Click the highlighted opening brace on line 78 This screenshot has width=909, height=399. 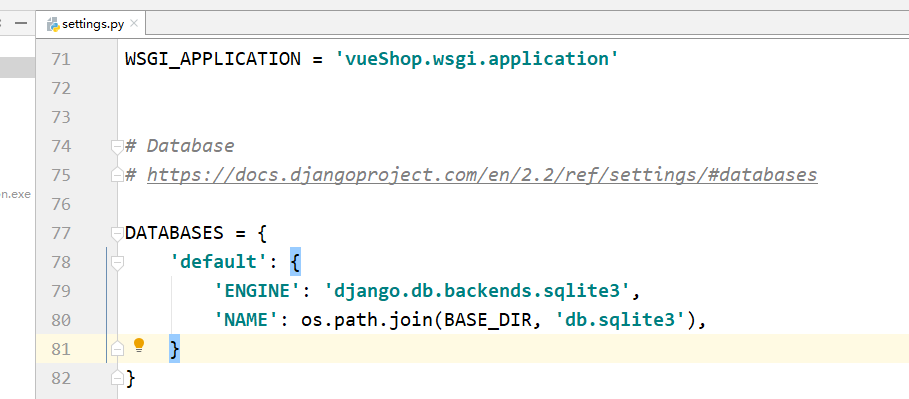click(x=295, y=262)
